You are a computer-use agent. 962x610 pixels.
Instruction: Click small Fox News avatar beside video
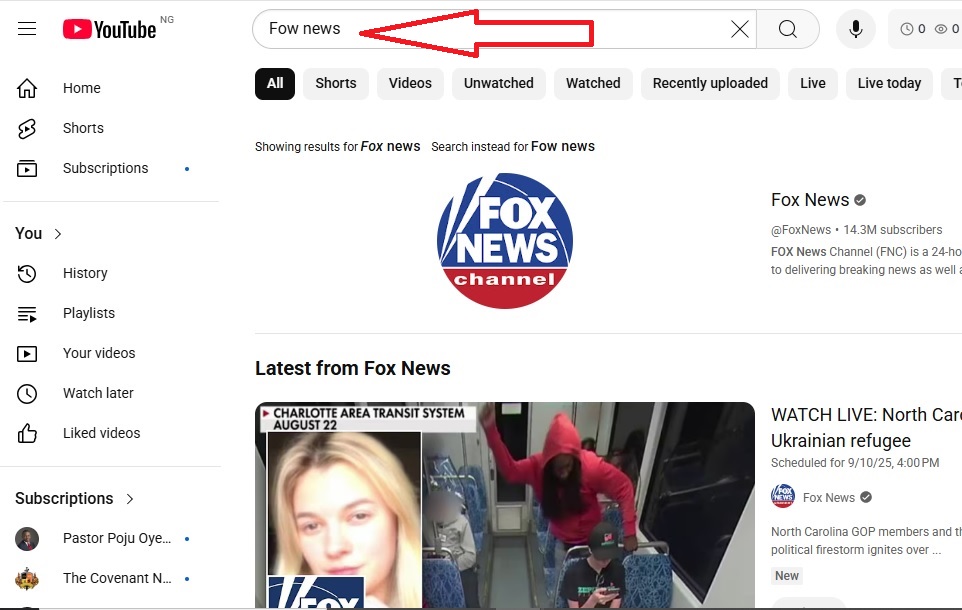(783, 496)
